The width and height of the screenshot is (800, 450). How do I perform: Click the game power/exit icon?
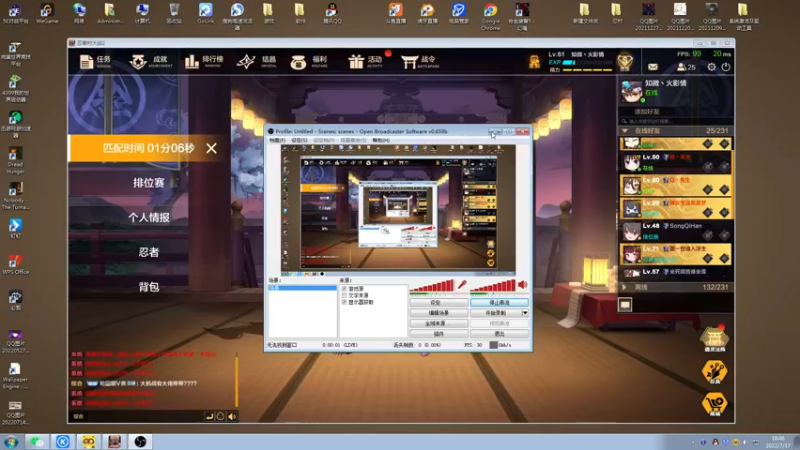(x=726, y=67)
